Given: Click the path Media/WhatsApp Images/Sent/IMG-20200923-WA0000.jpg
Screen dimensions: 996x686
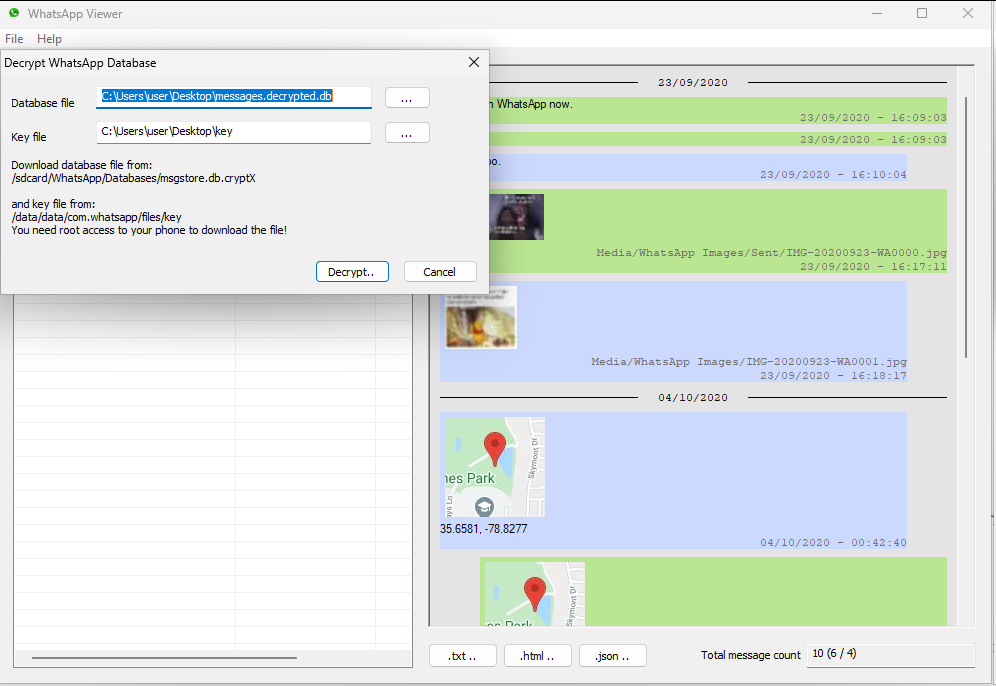Looking at the screenshot, I should tap(772, 253).
